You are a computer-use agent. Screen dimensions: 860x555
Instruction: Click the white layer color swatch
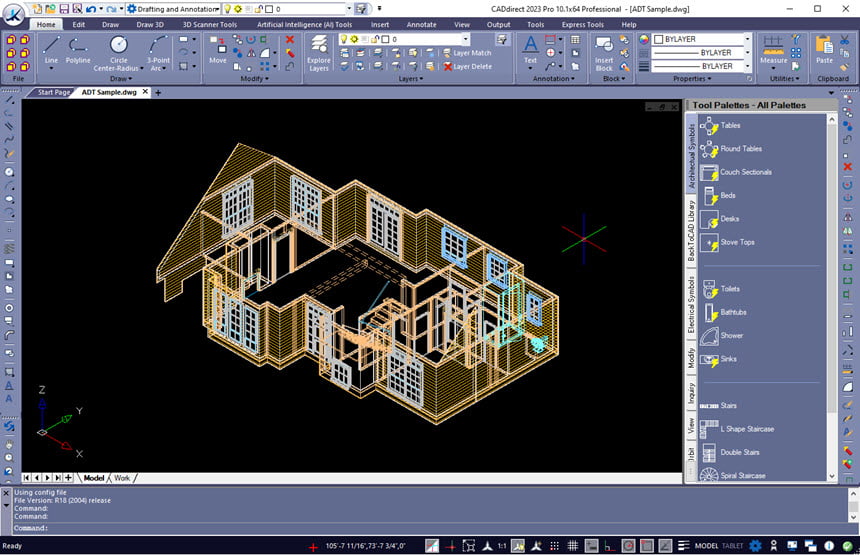click(x=385, y=39)
